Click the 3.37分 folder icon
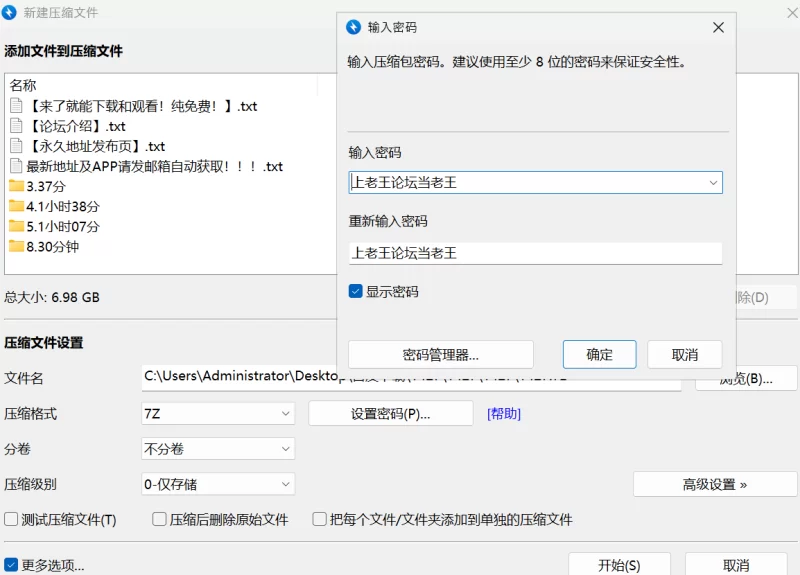The width and height of the screenshot is (800, 575). 16,186
